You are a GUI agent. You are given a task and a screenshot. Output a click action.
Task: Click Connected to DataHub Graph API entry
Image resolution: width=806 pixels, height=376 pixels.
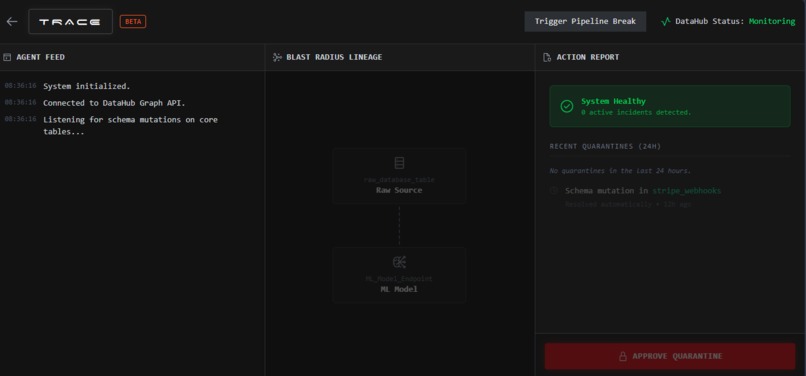[114, 103]
